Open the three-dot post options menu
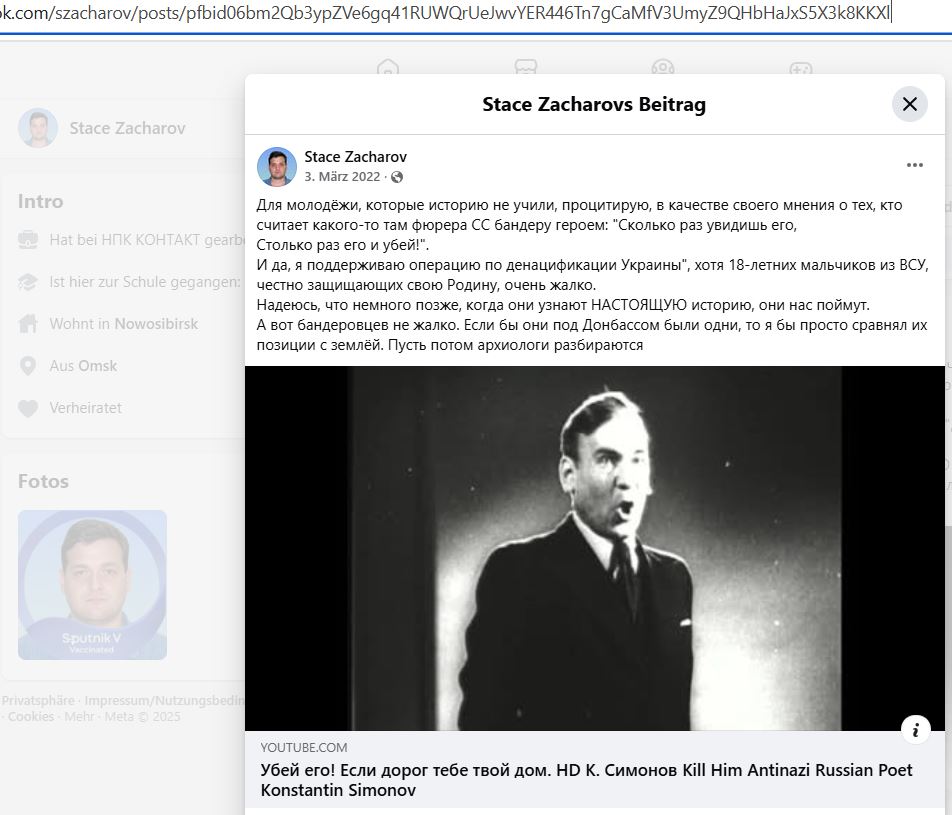 point(914,165)
